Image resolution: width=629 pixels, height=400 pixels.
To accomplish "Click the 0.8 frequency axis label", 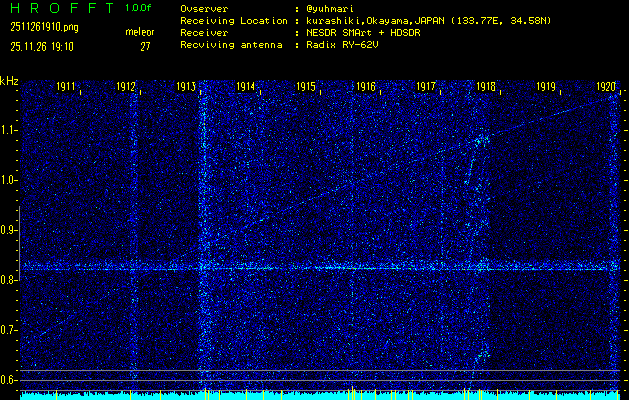I will (9, 280).
